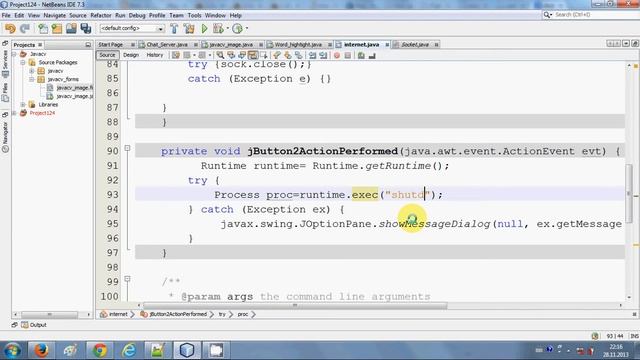Viewport: 640px width, 360px height.
Task: Toggle Bookmark in editor toolbar
Action: point(299,55)
